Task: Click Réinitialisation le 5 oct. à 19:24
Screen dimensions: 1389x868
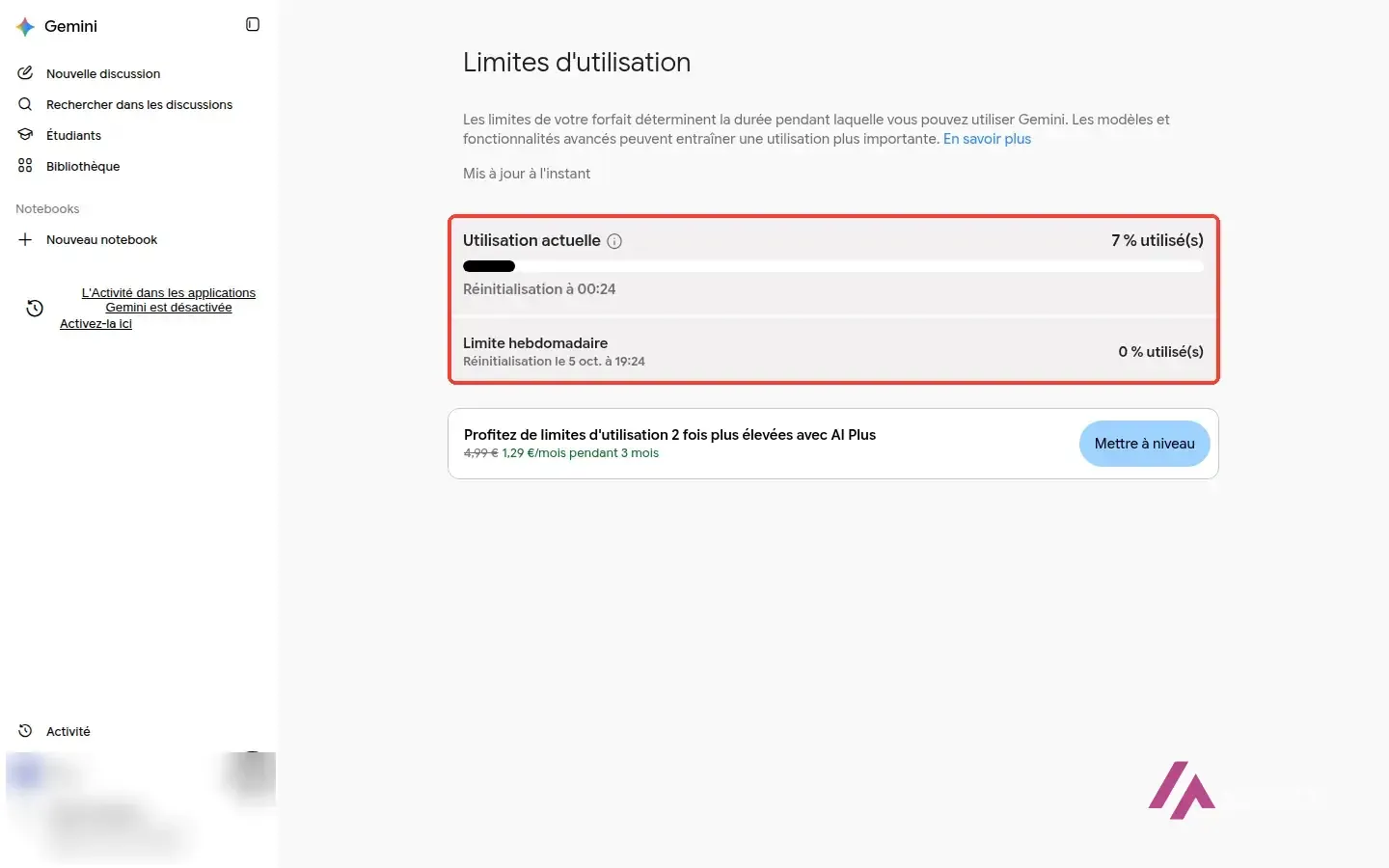Action: 554,362
